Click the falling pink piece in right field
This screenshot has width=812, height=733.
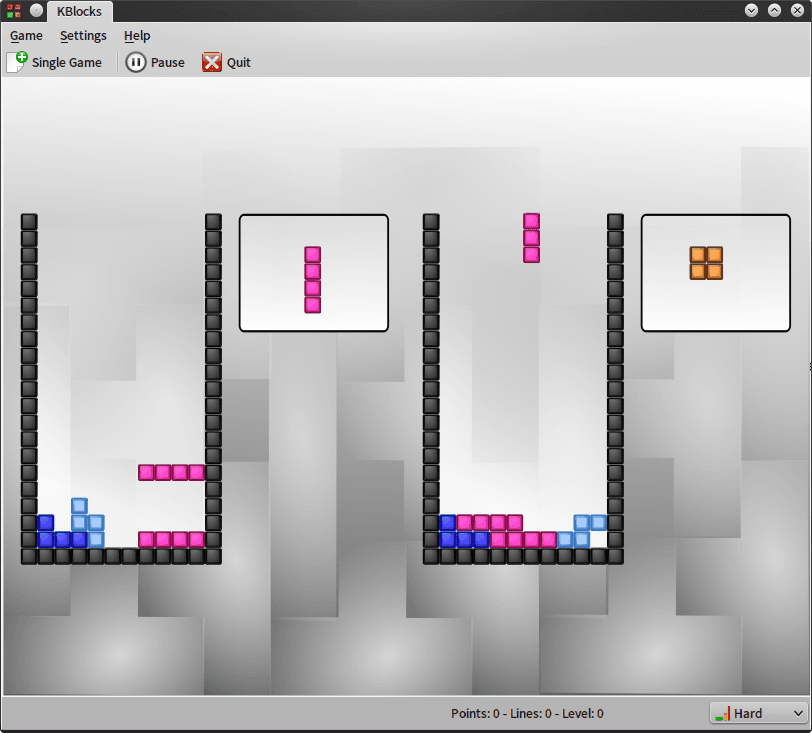click(531, 238)
